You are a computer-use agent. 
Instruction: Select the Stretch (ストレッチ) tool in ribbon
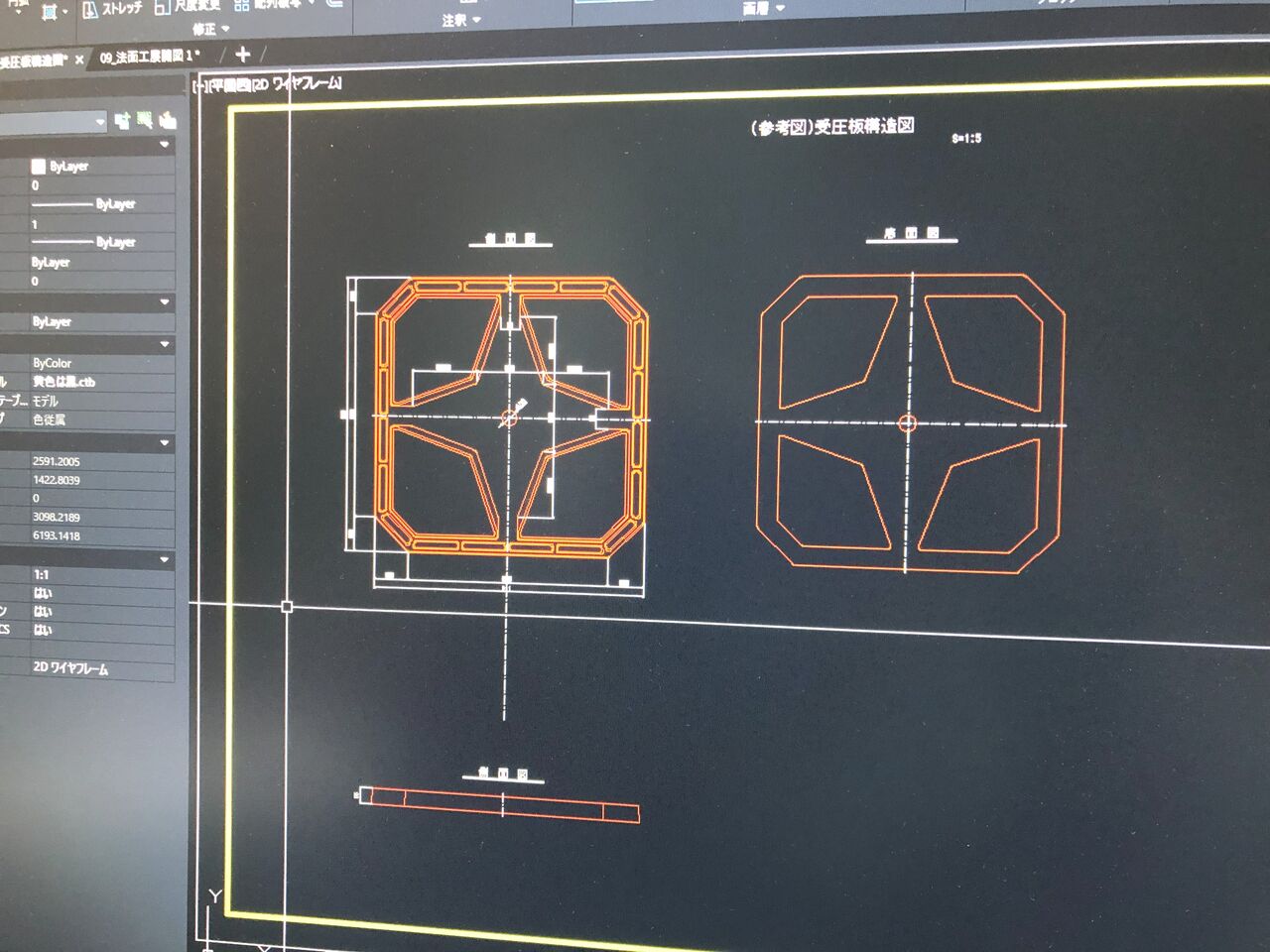click(x=111, y=9)
